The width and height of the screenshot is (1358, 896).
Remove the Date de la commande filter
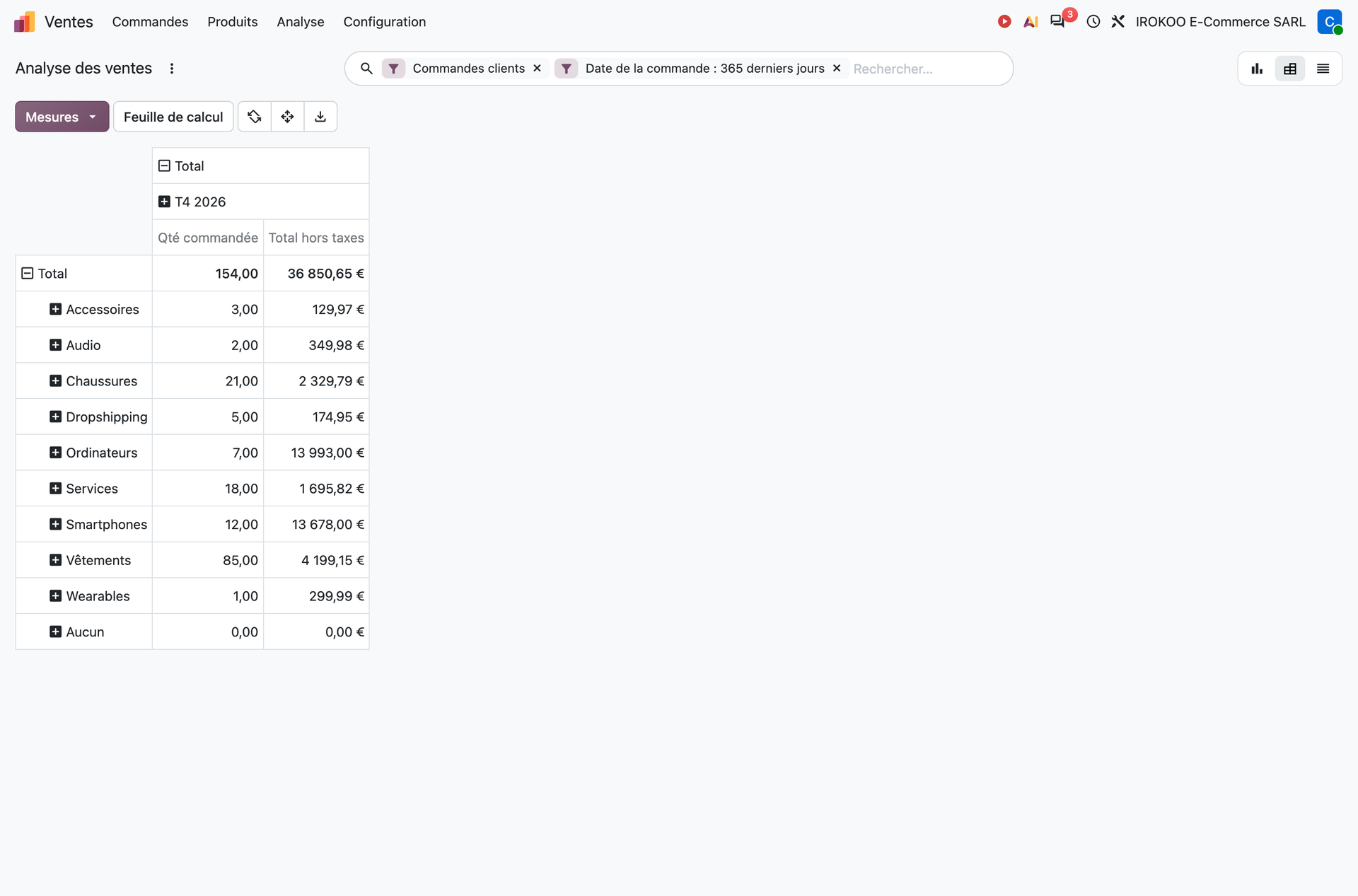point(837,69)
